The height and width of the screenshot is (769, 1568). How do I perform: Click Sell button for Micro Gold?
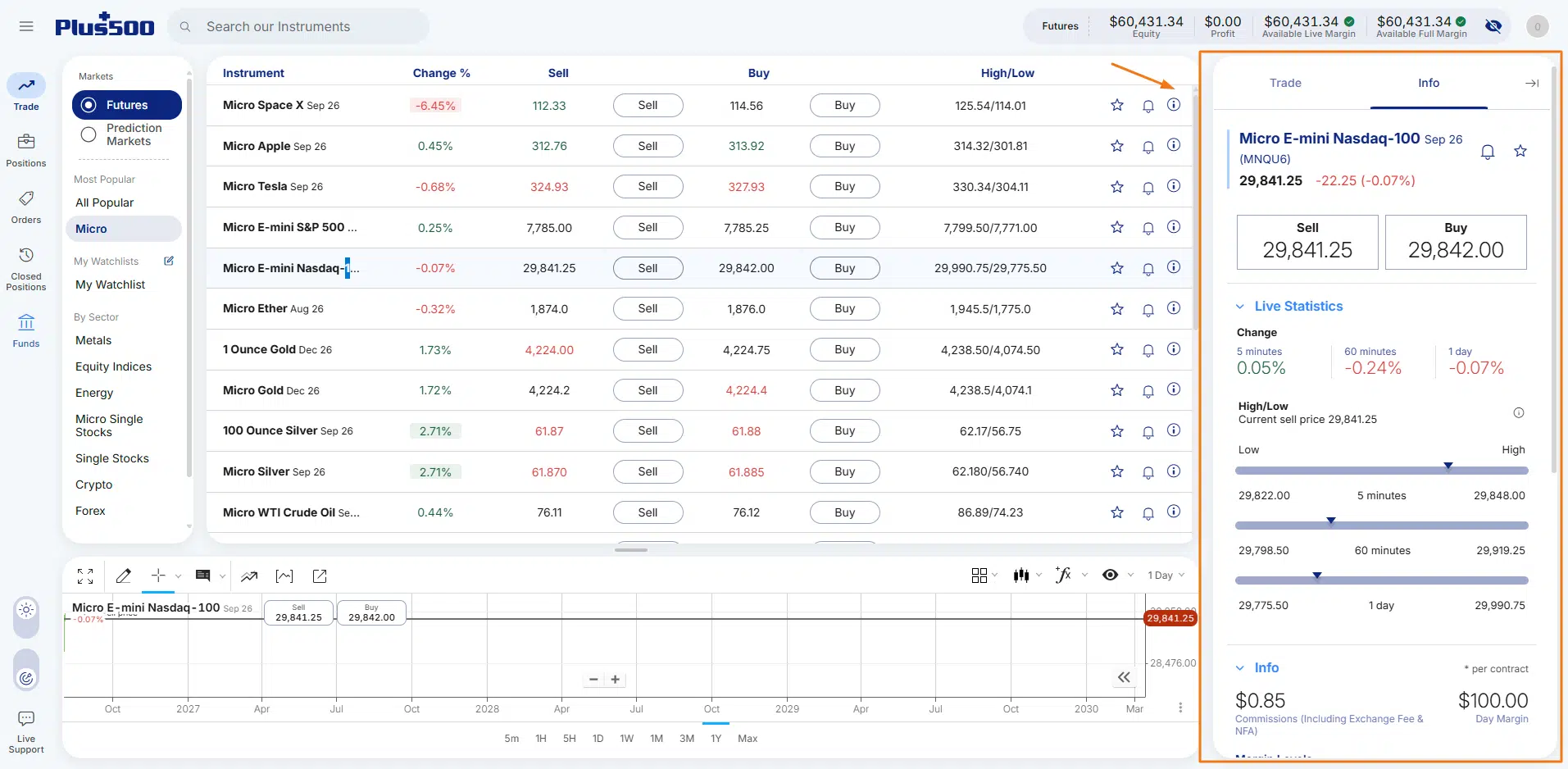pos(648,390)
